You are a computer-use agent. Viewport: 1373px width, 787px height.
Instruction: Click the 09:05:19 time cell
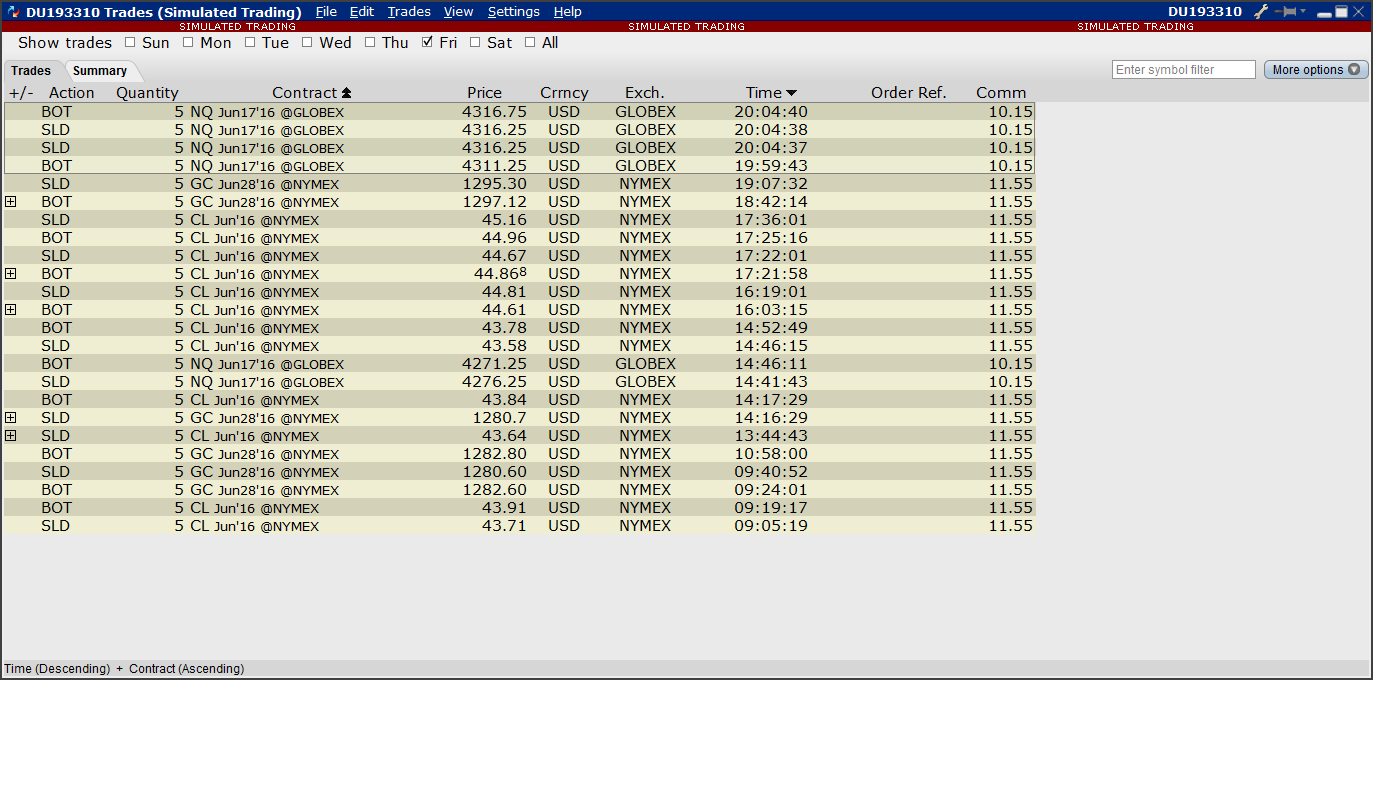pyautogui.click(x=771, y=526)
